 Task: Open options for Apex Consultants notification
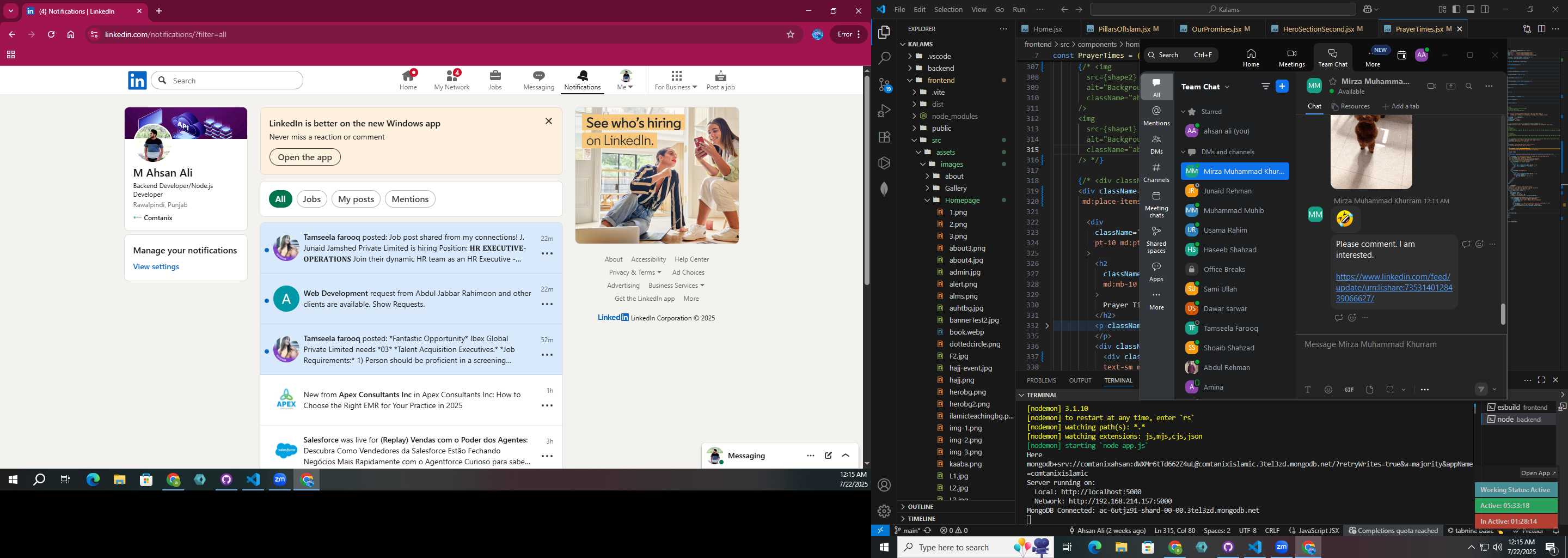pyautogui.click(x=547, y=405)
